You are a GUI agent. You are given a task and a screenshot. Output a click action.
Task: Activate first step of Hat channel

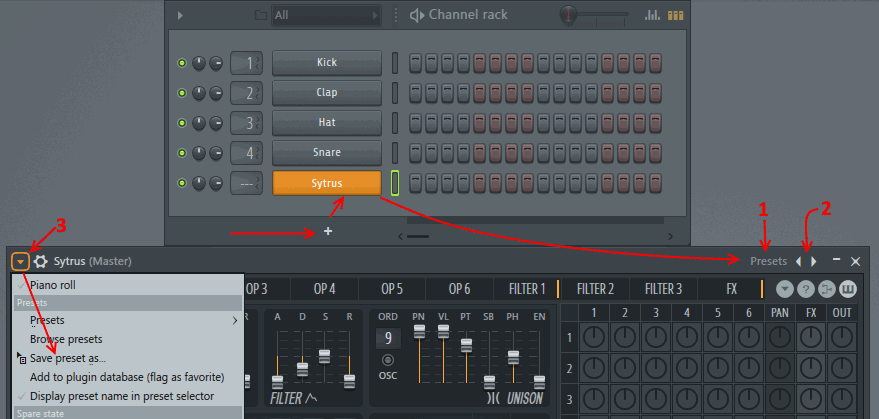416,123
